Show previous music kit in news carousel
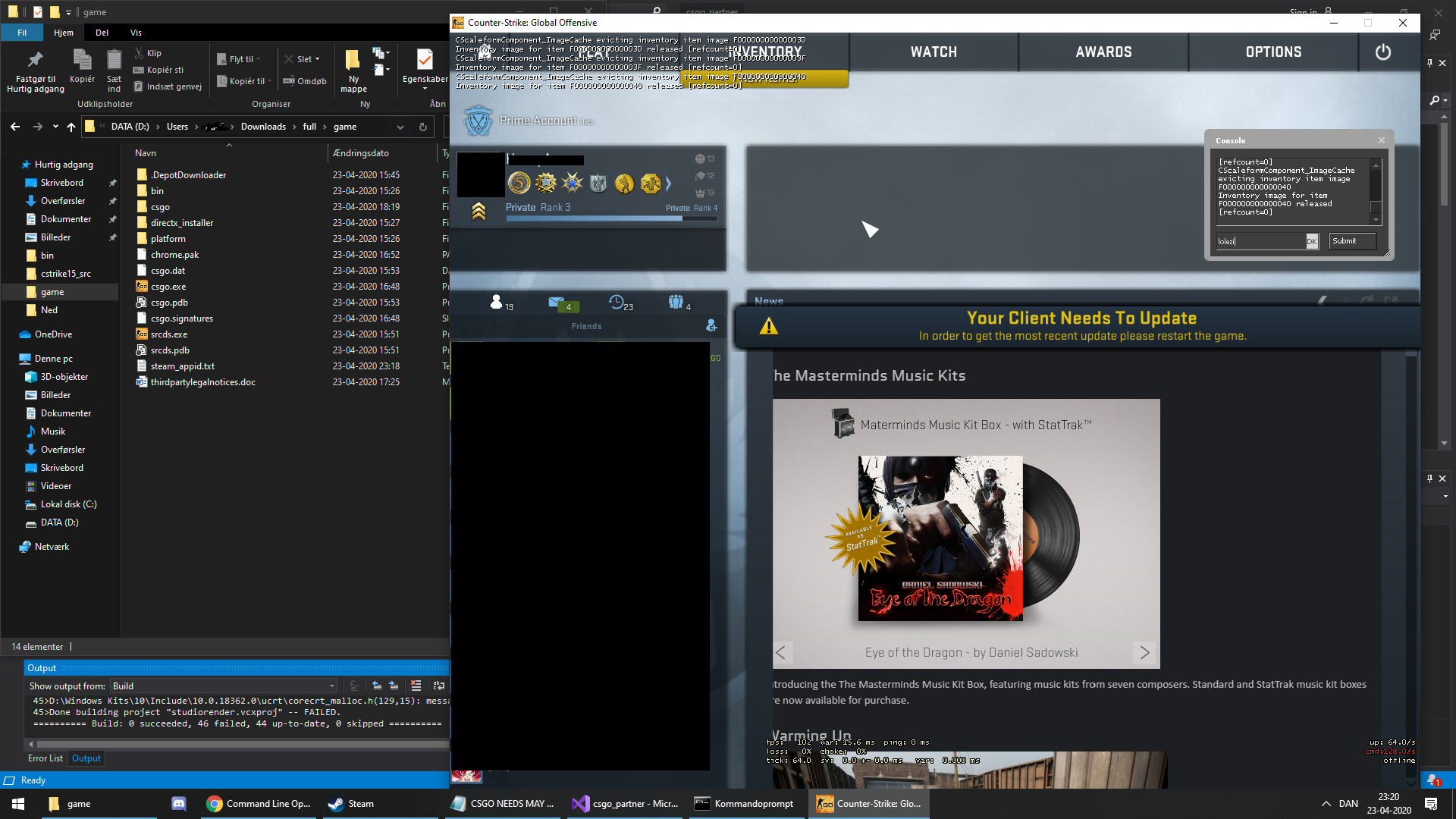Viewport: 1456px width, 819px height. [x=782, y=652]
